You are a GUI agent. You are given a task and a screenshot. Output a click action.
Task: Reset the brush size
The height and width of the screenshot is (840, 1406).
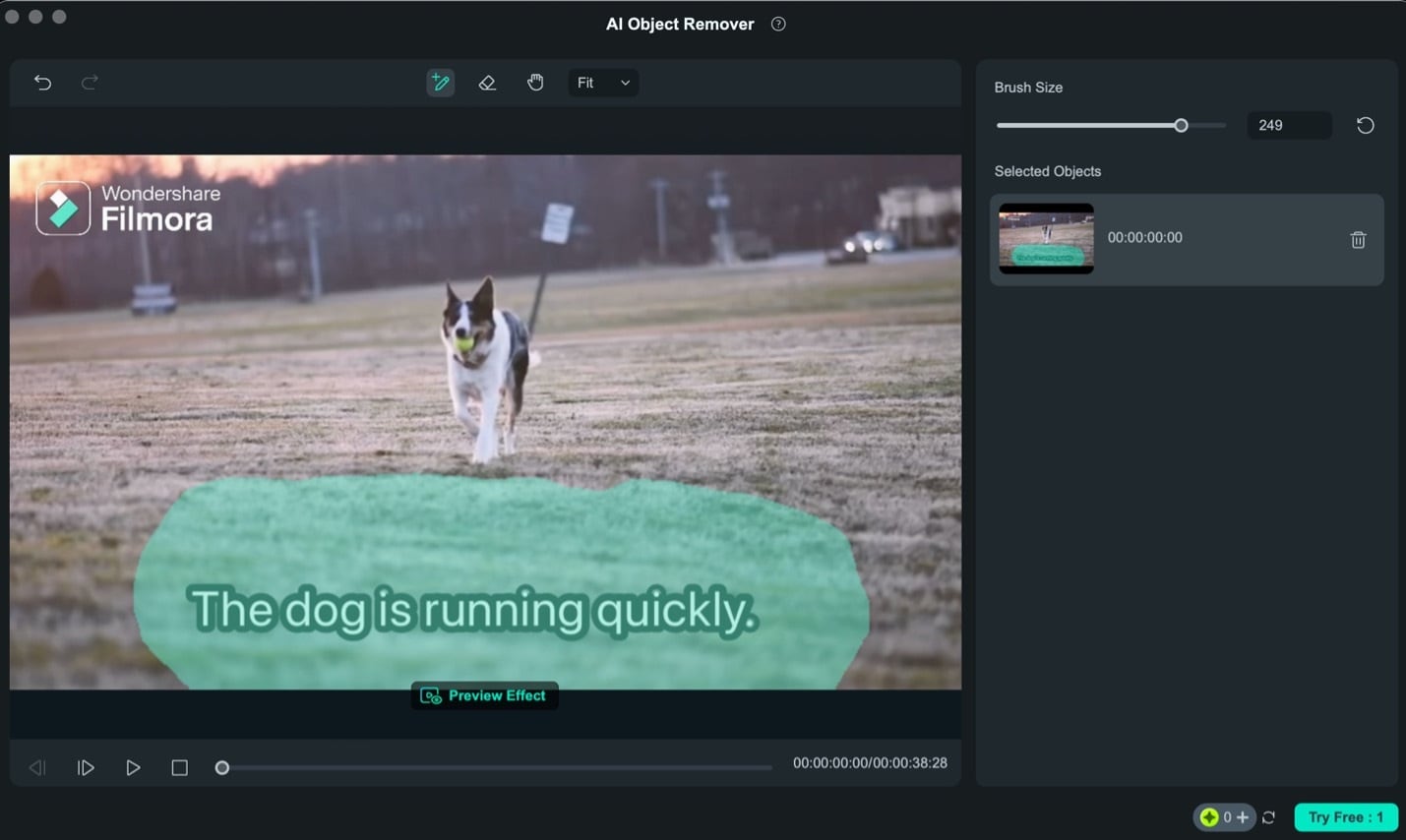tap(1365, 125)
